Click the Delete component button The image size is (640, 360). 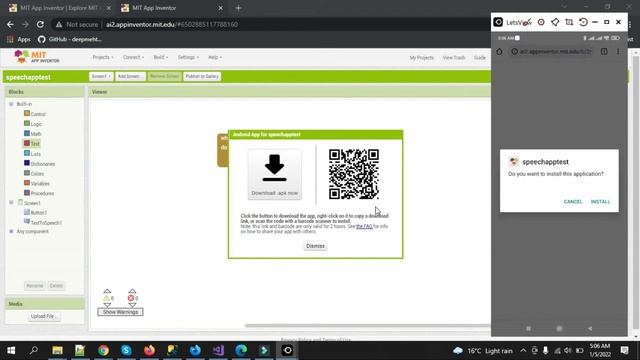pyautogui.click(x=56, y=286)
